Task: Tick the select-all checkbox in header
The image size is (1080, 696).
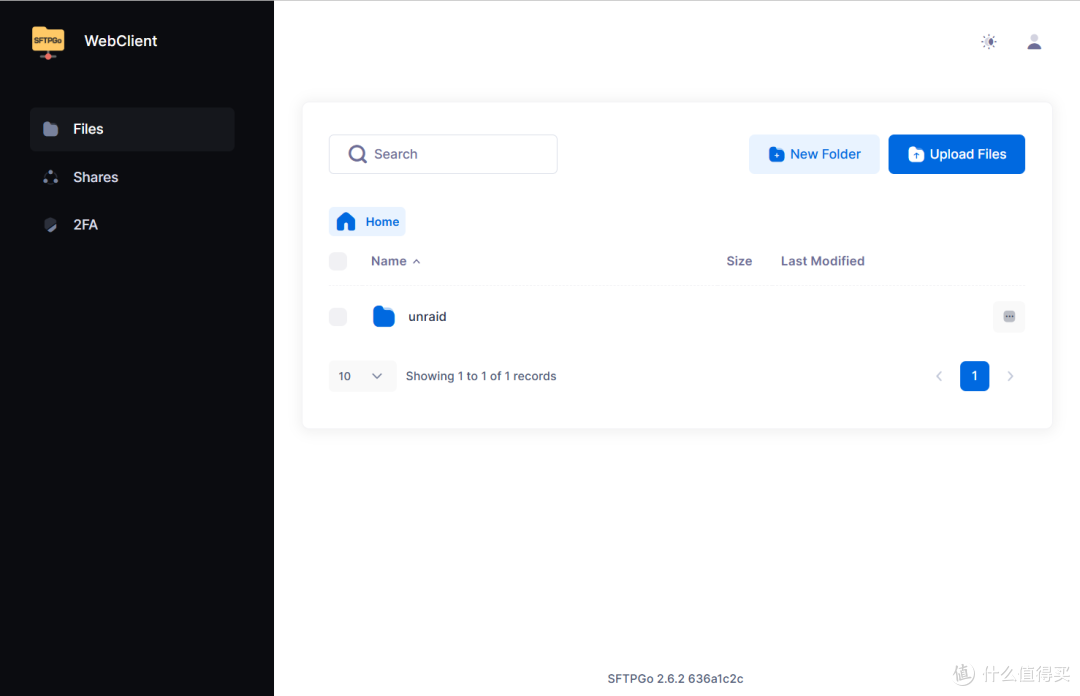Action: point(338,261)
